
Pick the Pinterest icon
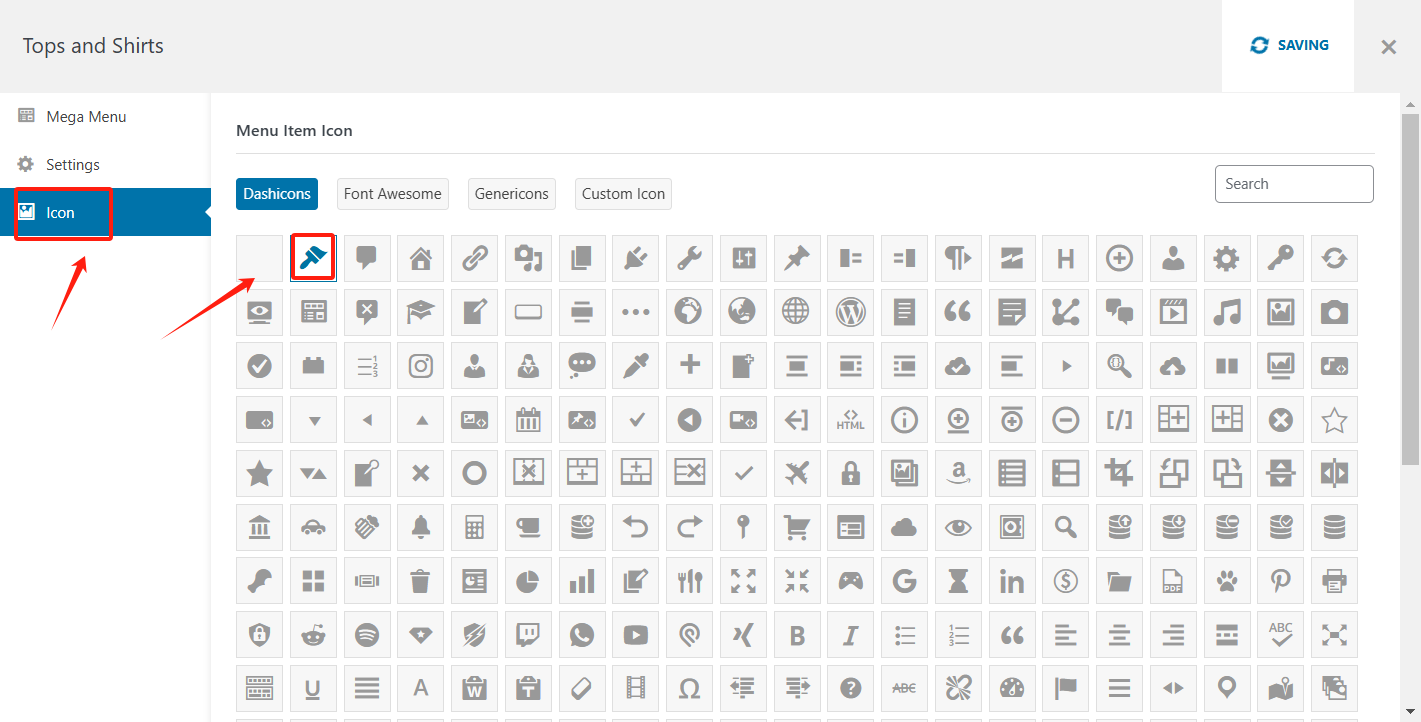pyautogui.click(x=1280, y=581)
